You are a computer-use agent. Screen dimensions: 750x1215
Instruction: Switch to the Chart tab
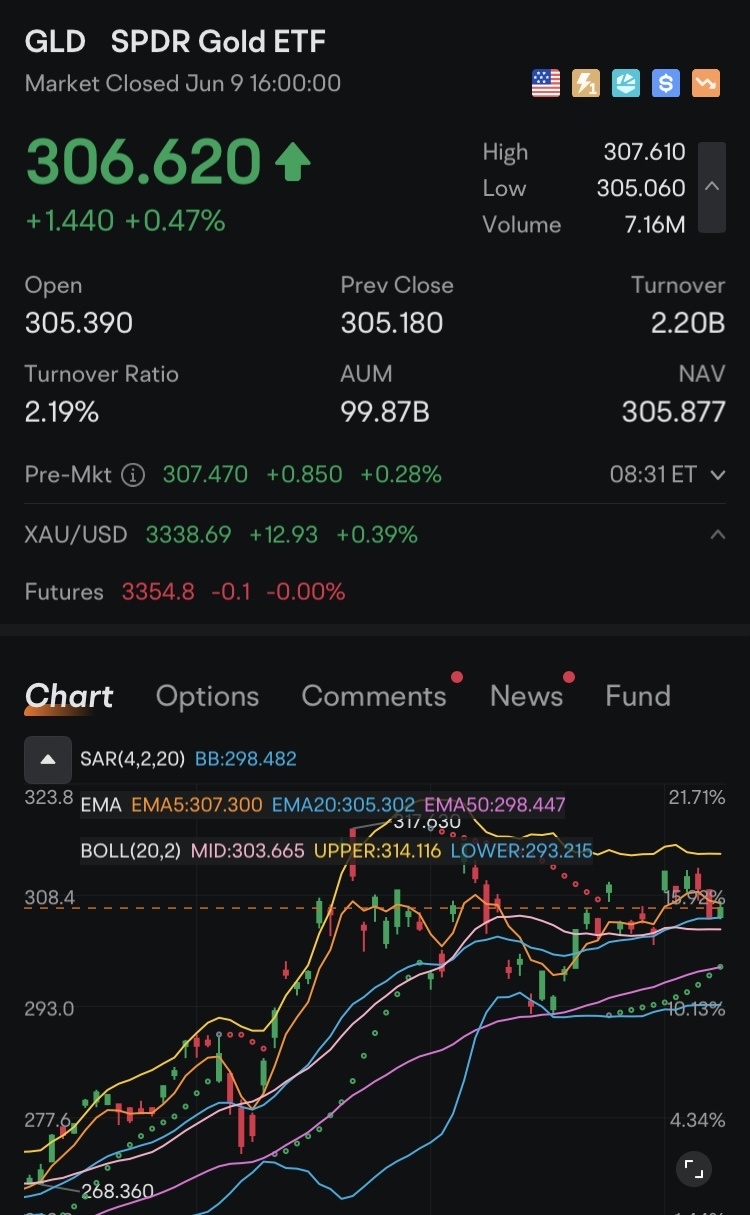pyautogui.click(x=69, y=696)
